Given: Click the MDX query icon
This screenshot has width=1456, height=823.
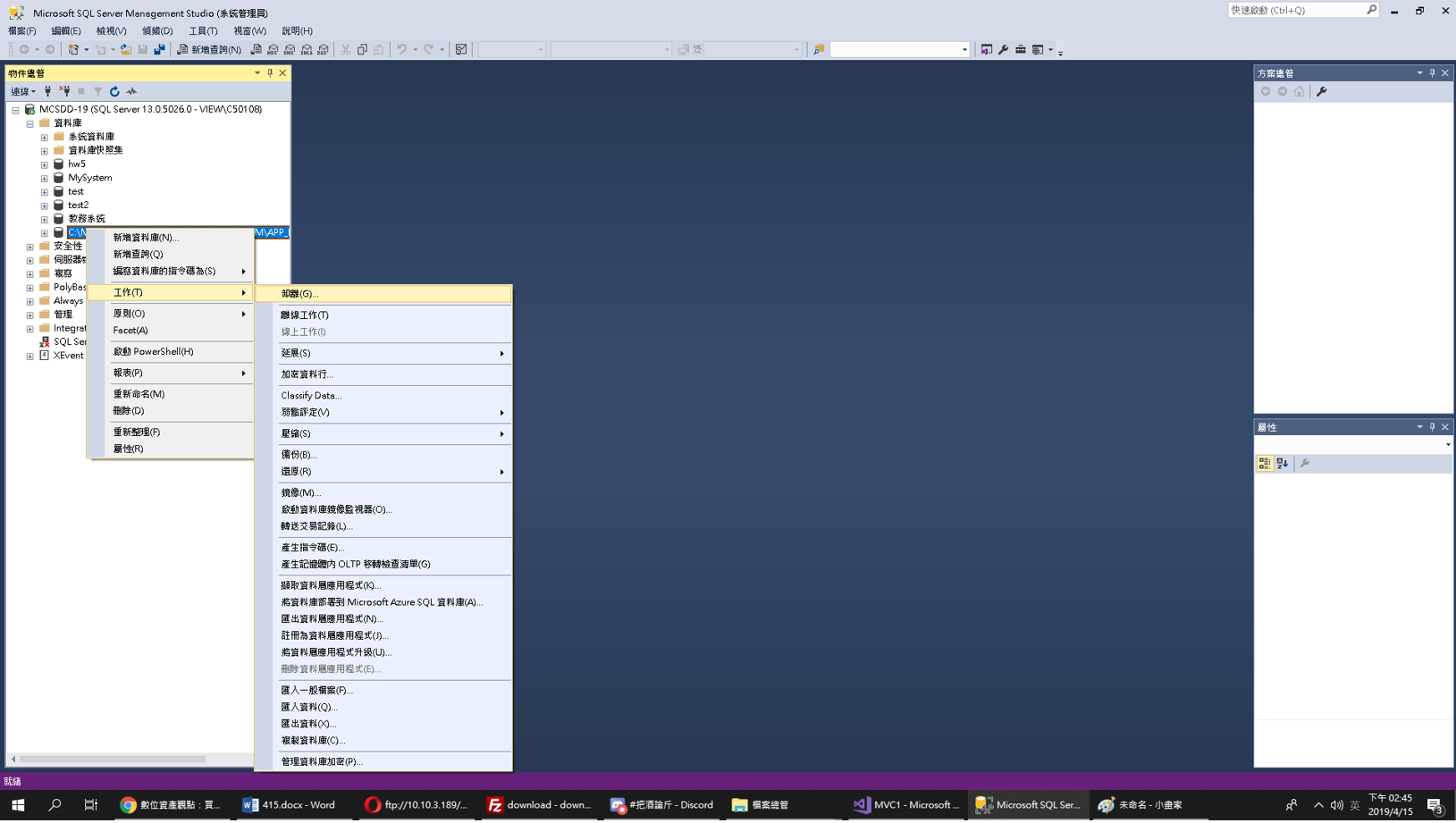Looking at the screenshot, I should tap(274, 50).
